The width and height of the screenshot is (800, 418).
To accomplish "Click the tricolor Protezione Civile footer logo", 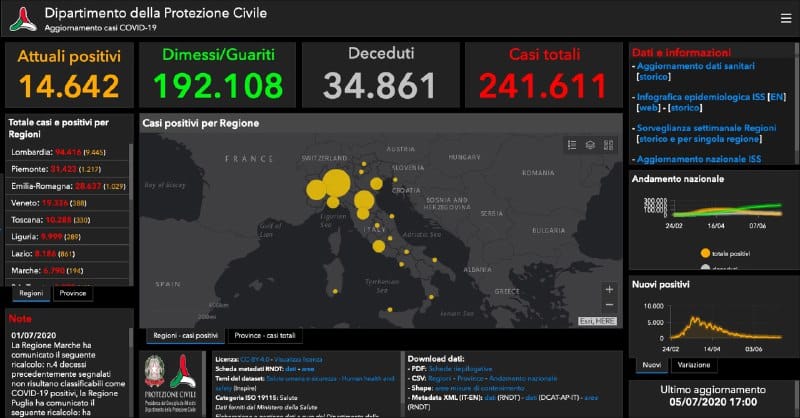I will [183, 372].
